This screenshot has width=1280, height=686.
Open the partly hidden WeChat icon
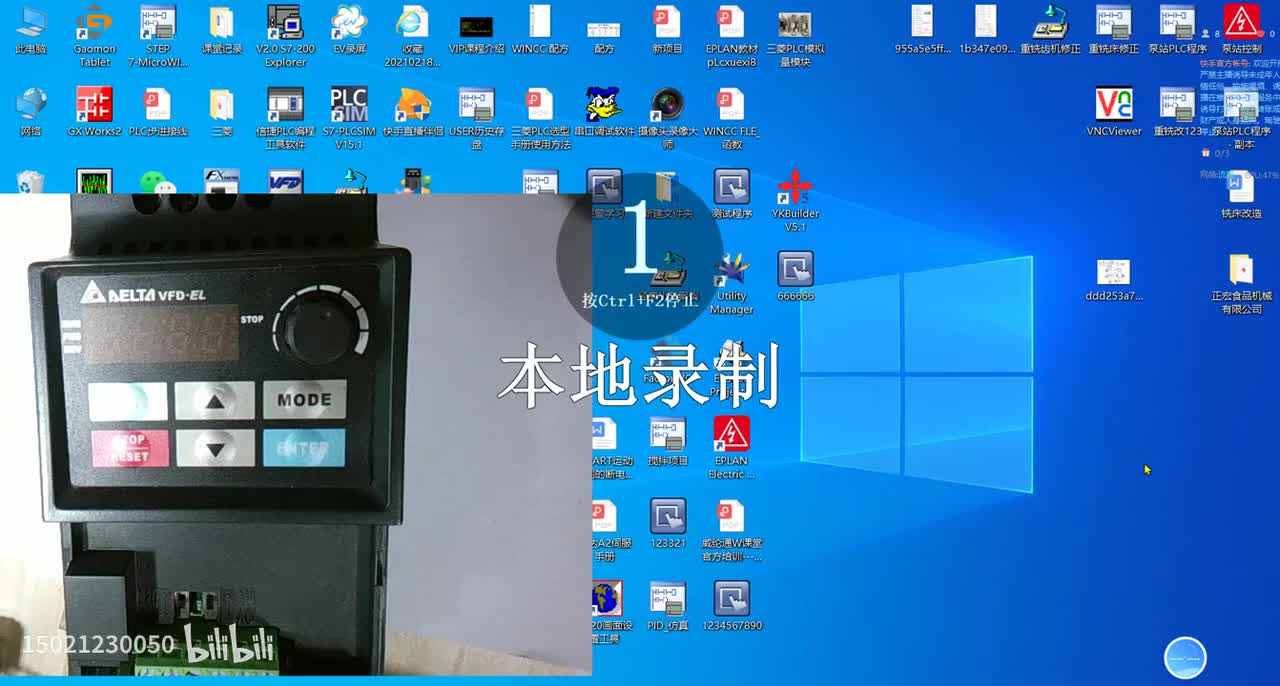(158, 182)
